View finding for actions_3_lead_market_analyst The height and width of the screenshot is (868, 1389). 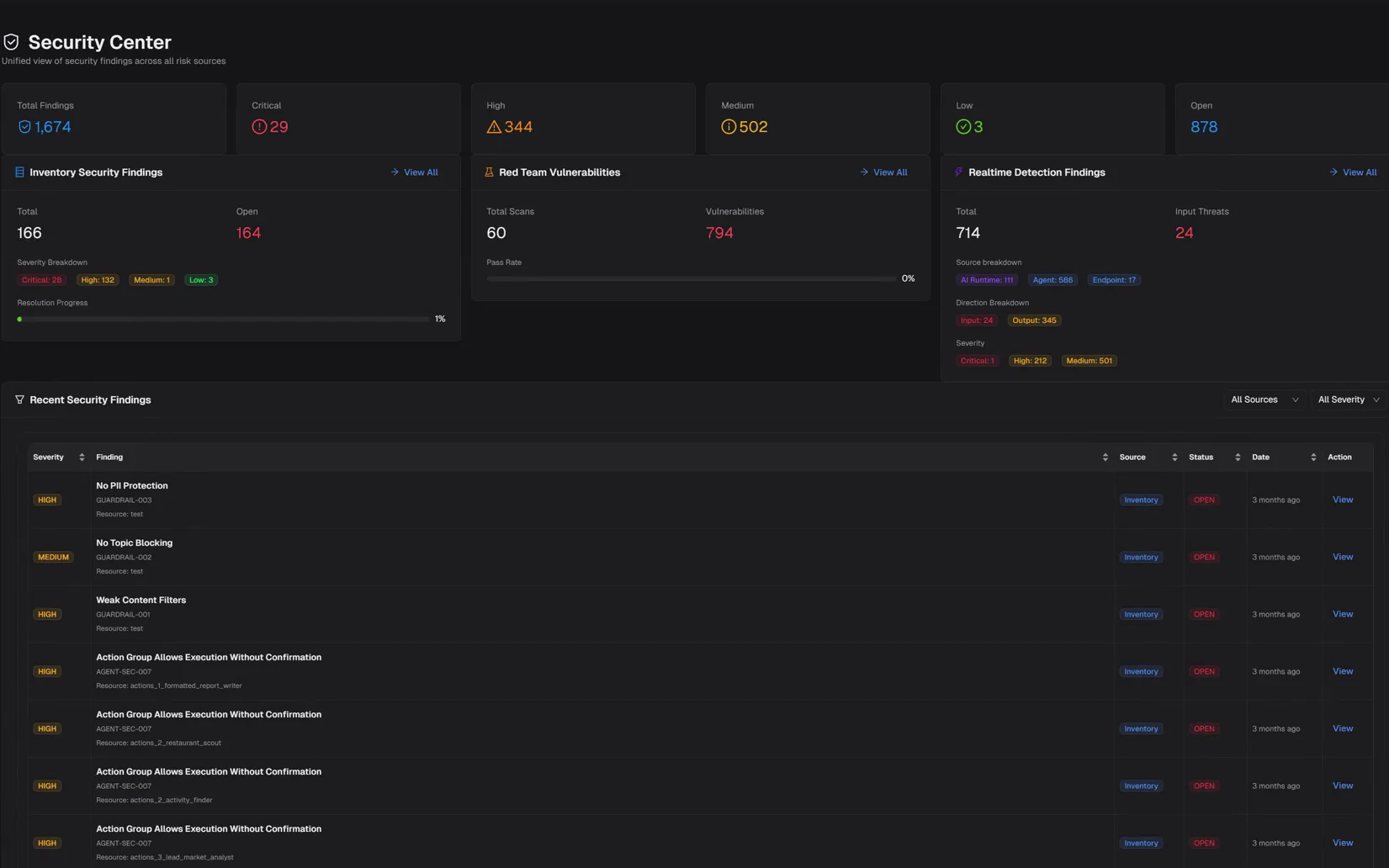click(x=1343, y=843)
